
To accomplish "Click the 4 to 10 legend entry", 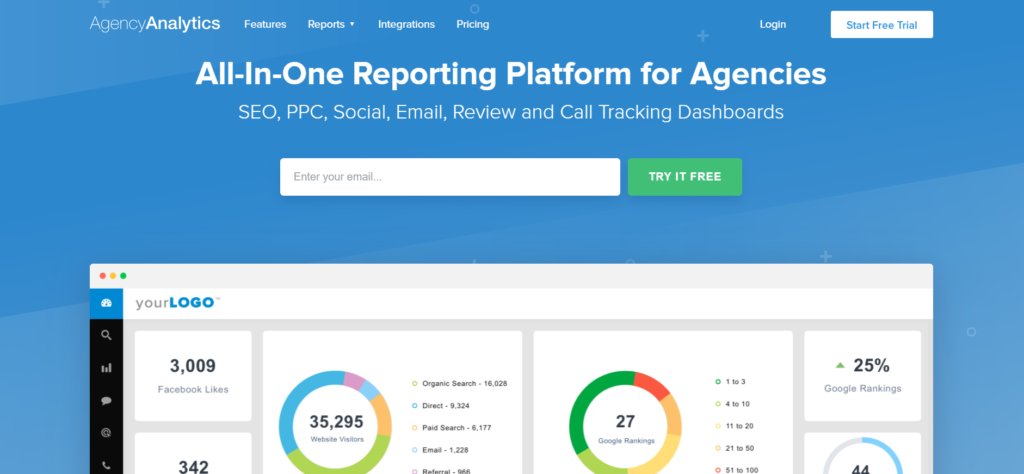I will (x=732, y=404).
